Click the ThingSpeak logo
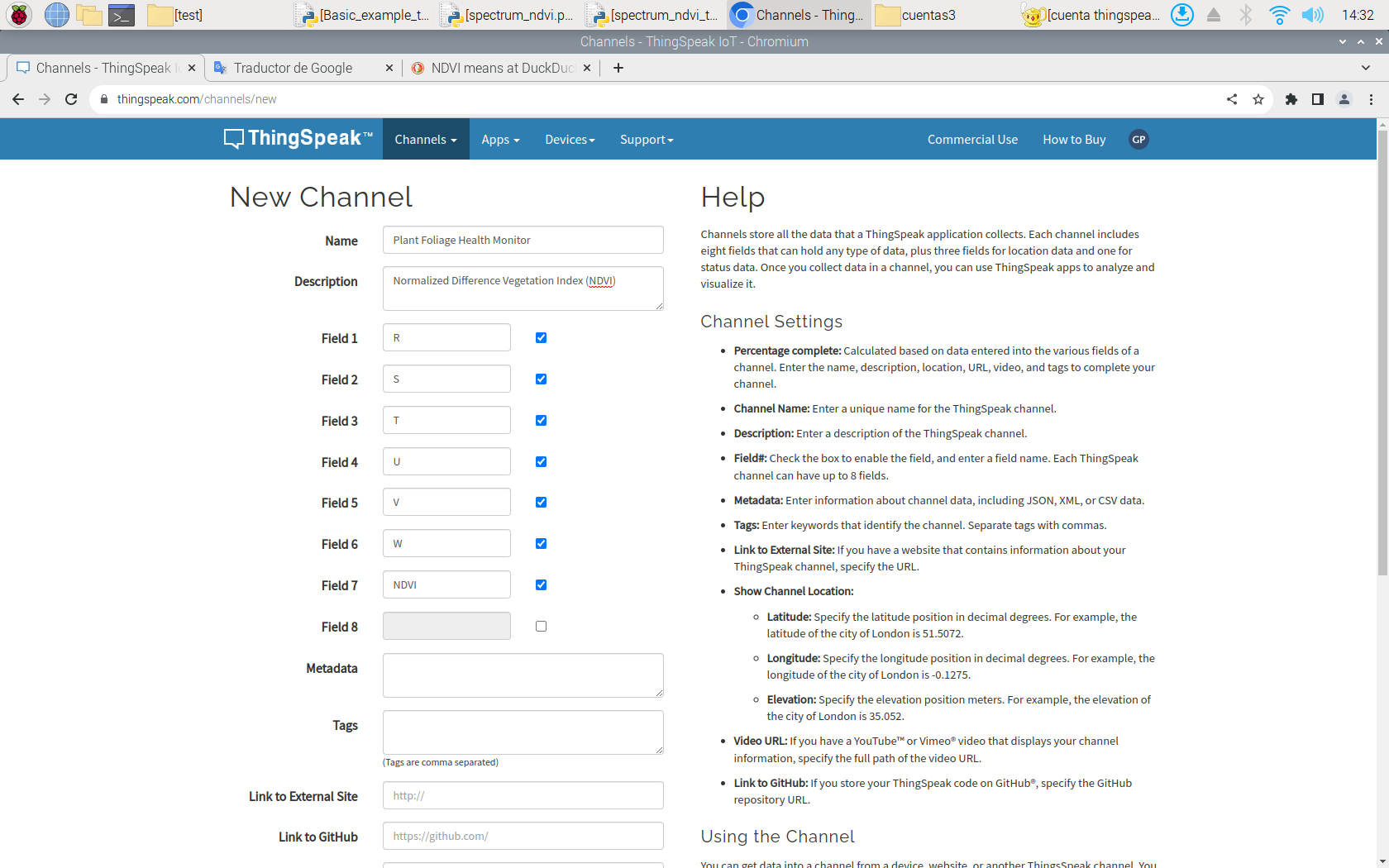 (298, 139)
